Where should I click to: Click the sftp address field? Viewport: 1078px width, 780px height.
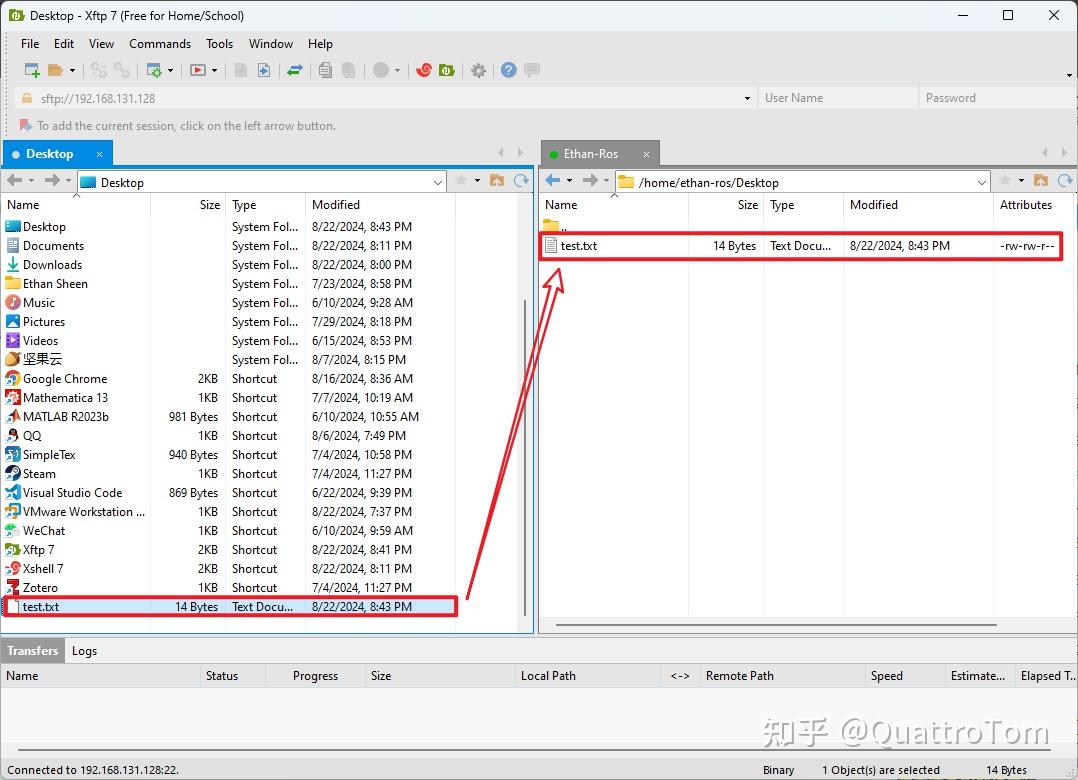(385, 98)
